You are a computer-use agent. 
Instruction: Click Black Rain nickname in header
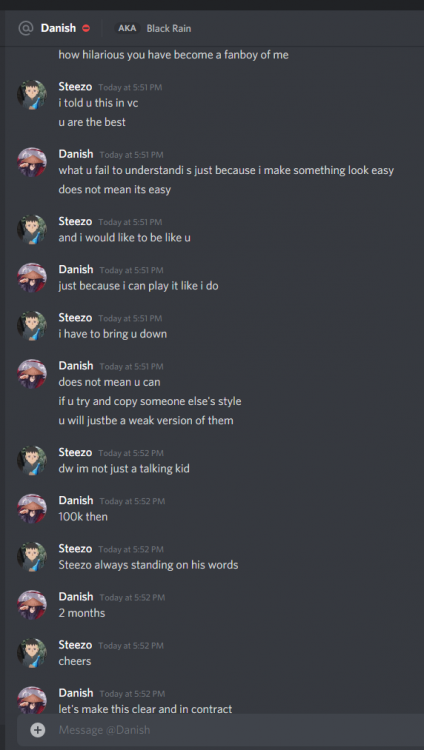pos(169,29)
